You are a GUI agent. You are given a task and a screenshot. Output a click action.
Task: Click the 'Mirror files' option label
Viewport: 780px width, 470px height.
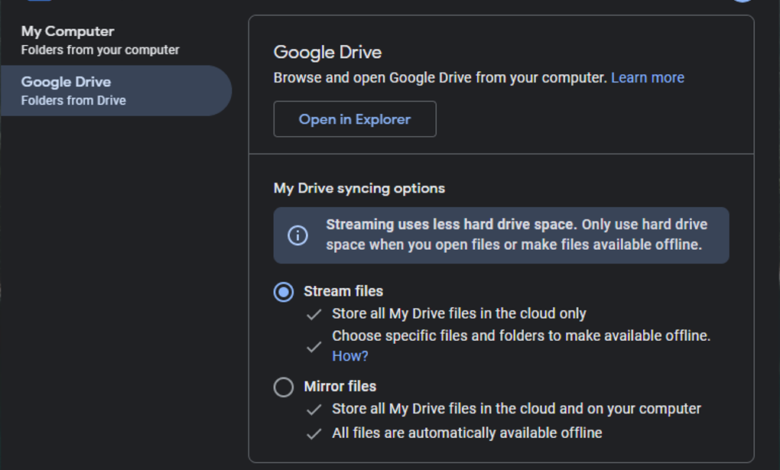[340, 386]
